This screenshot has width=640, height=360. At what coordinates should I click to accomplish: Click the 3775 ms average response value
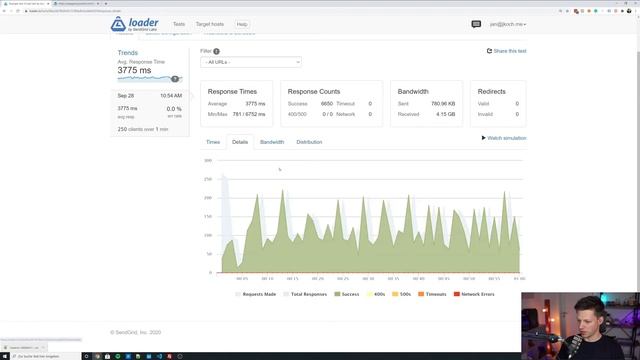pos(134,70)
